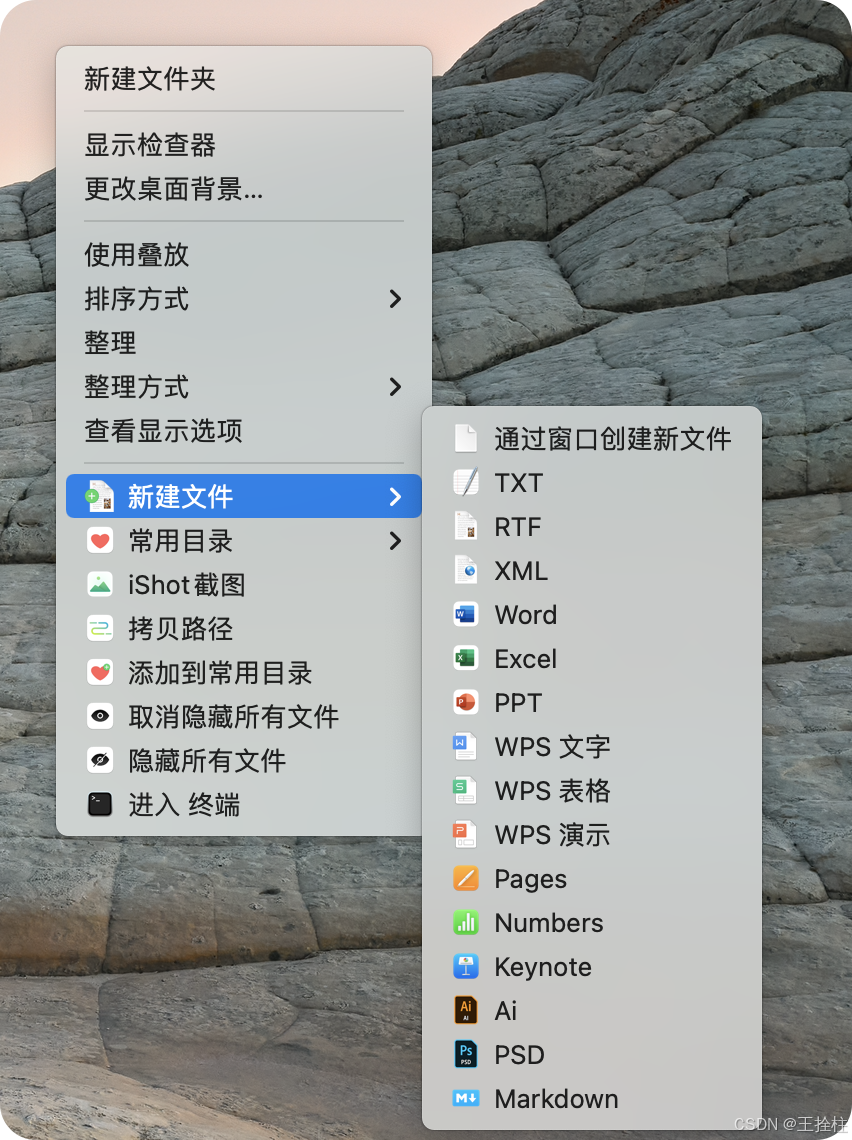The height and width of the screenshot is (1140, 852).
Task: Click the XML file icon
Action: 466,571
